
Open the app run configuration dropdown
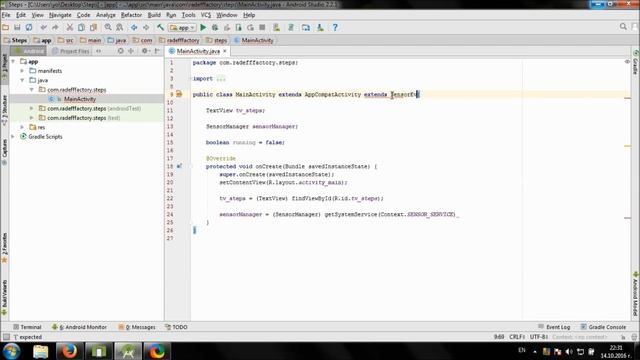click(182, 27)
